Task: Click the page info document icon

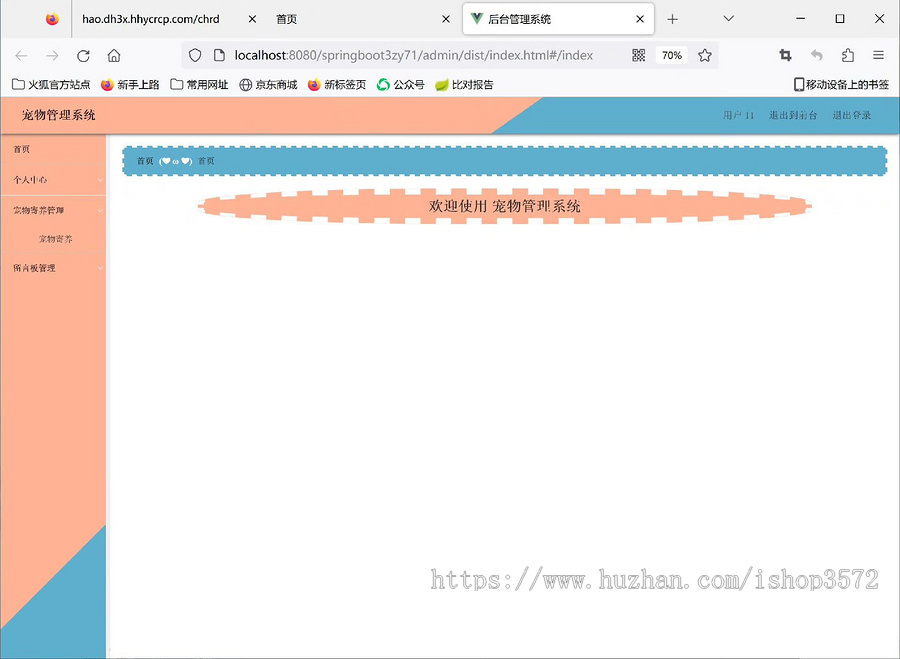Action: tap(219, 55)
